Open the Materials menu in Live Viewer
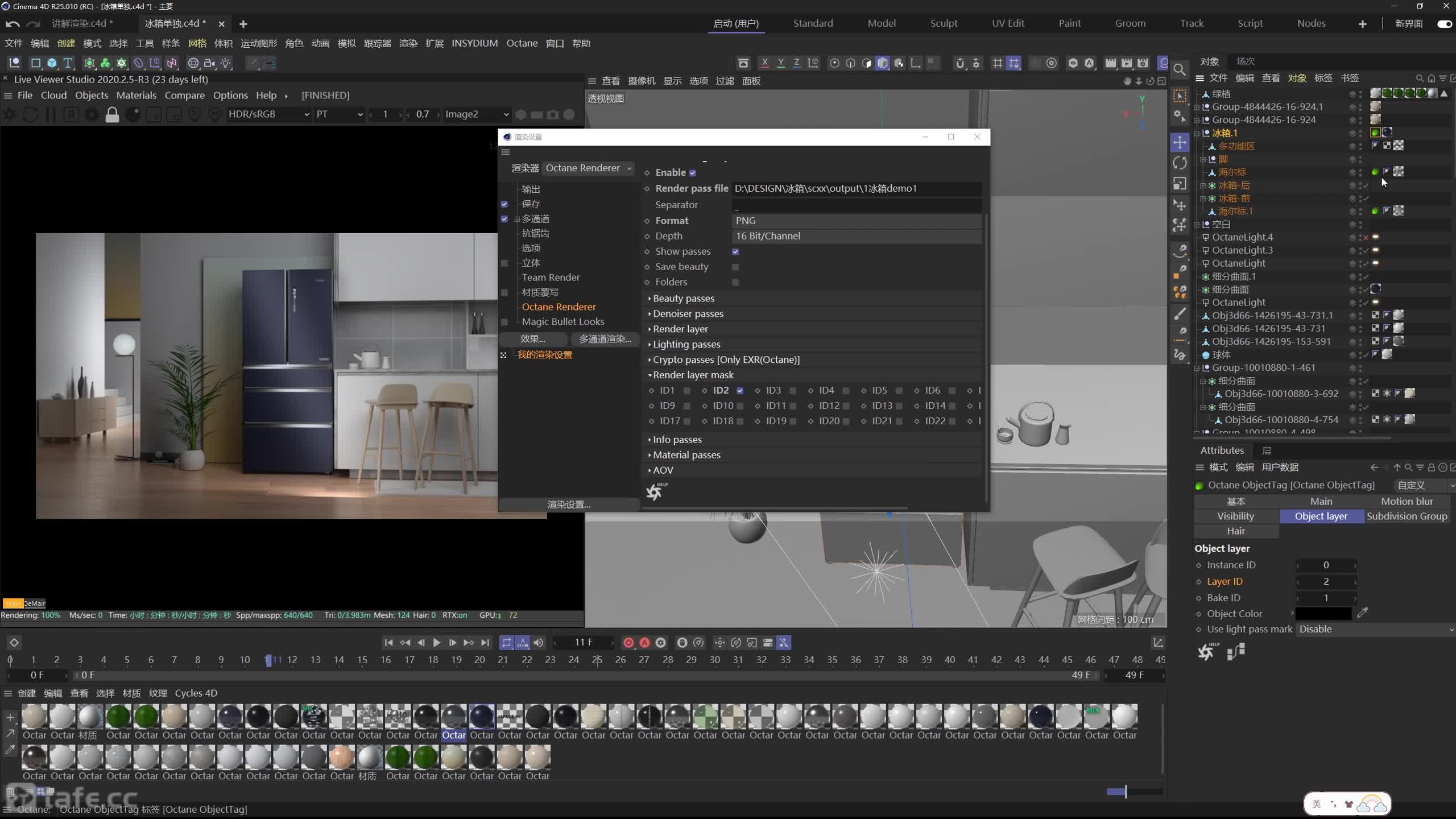Viewport: 1456px width, 819px height. coord(136,96)
